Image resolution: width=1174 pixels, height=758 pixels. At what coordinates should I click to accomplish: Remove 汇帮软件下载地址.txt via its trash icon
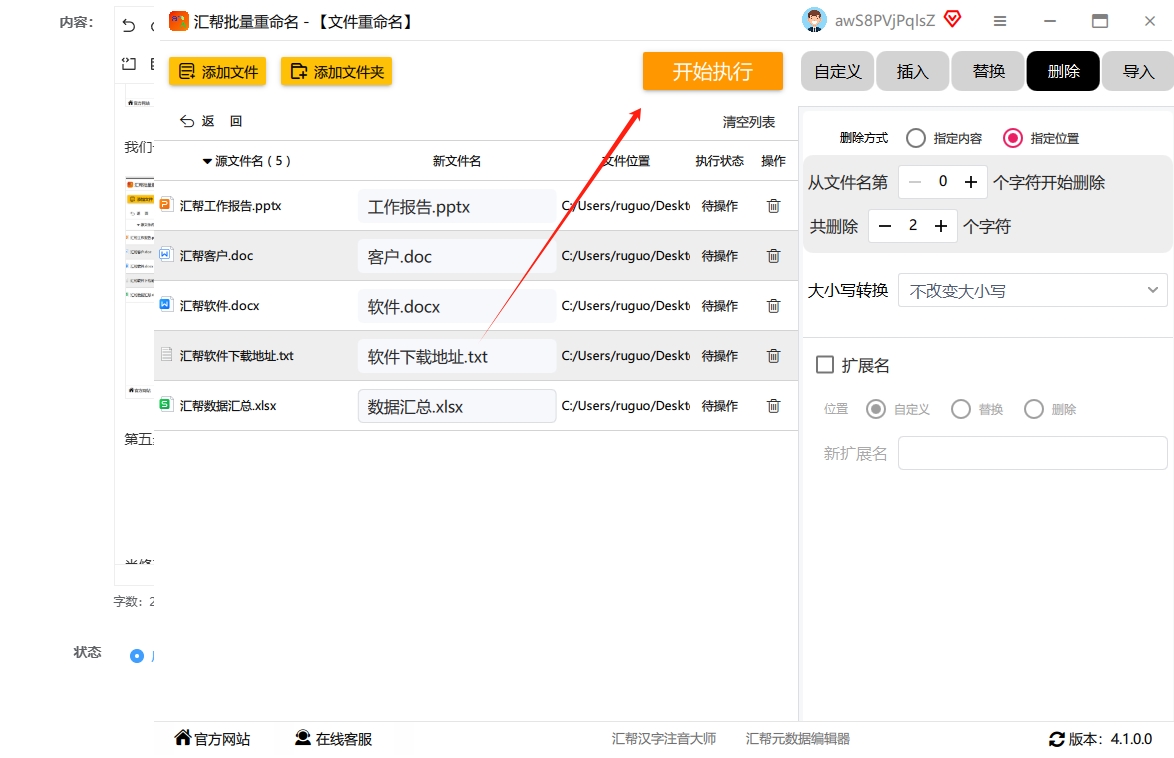coord(773,356)
